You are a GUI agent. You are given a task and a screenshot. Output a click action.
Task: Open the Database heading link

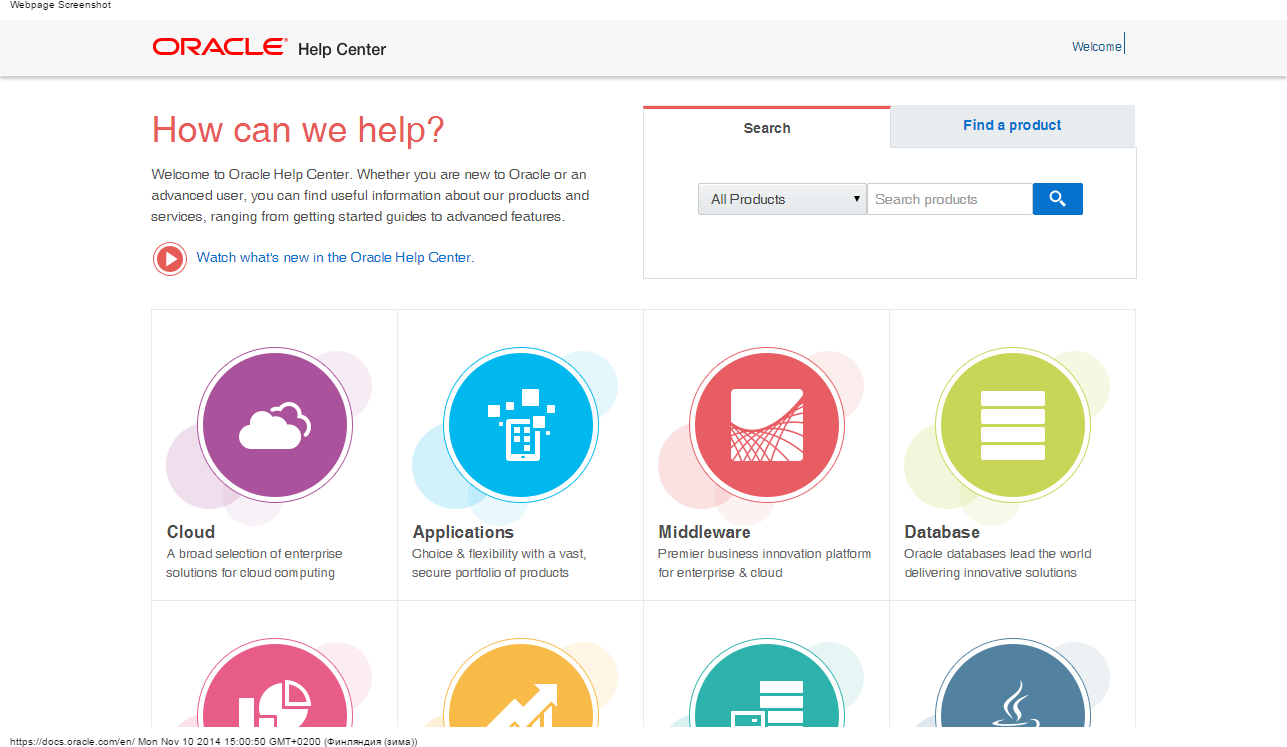[942, 532]
